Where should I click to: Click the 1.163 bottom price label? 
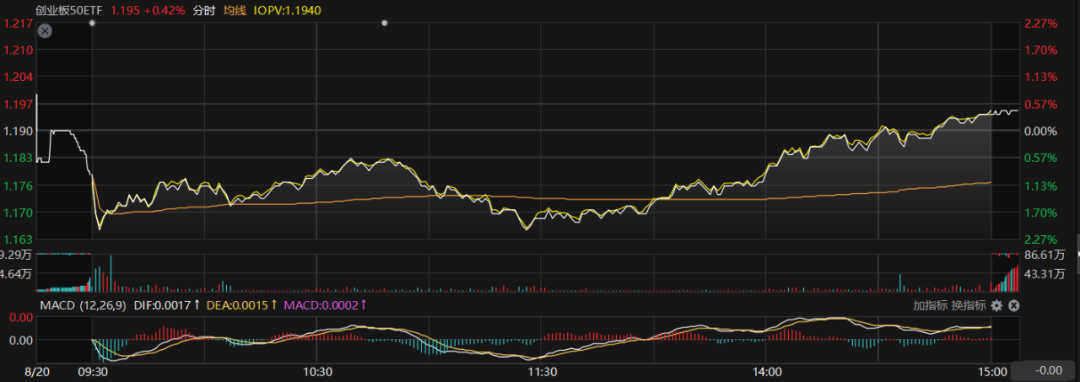pyautogui.click(x=17, y=239)
